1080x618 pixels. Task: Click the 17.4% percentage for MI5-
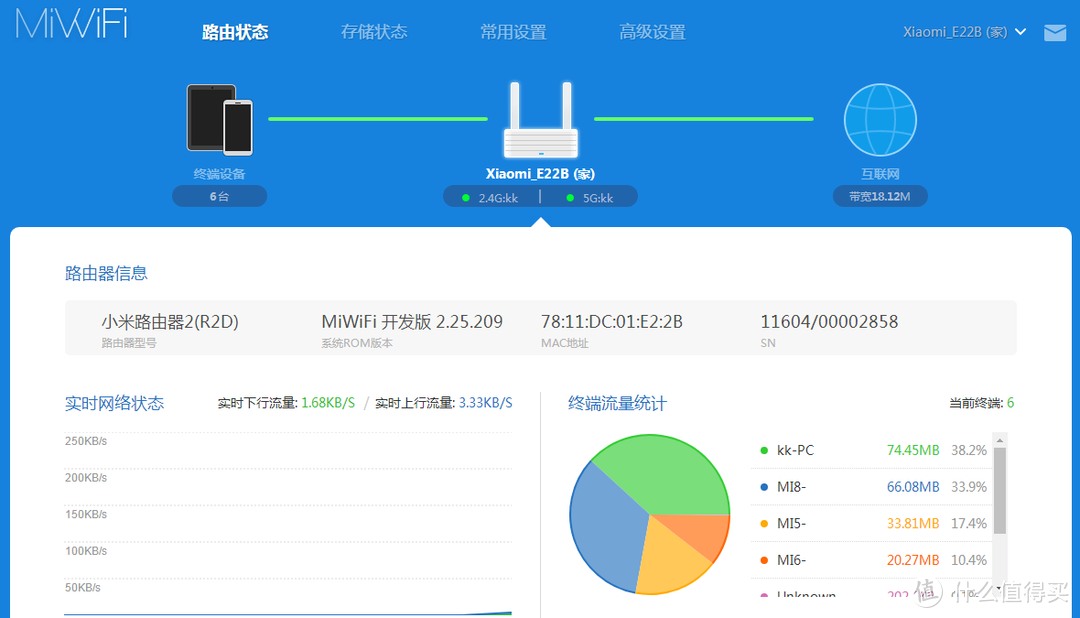[969, 523]
